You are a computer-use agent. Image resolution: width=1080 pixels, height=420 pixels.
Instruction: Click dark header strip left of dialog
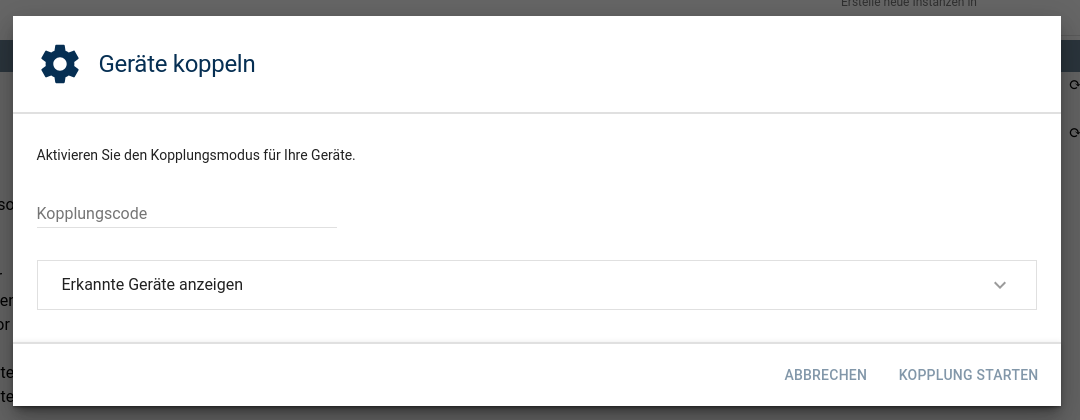pos(6,56)
